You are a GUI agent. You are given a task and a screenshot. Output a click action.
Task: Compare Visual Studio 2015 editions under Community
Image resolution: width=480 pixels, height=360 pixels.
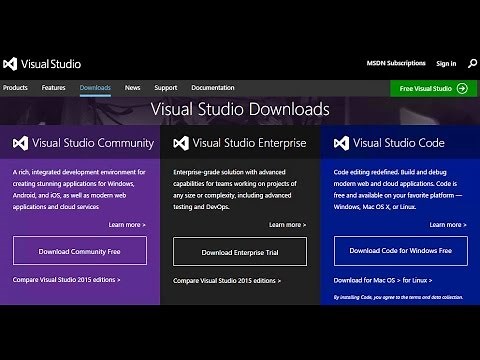coord(66,280)
